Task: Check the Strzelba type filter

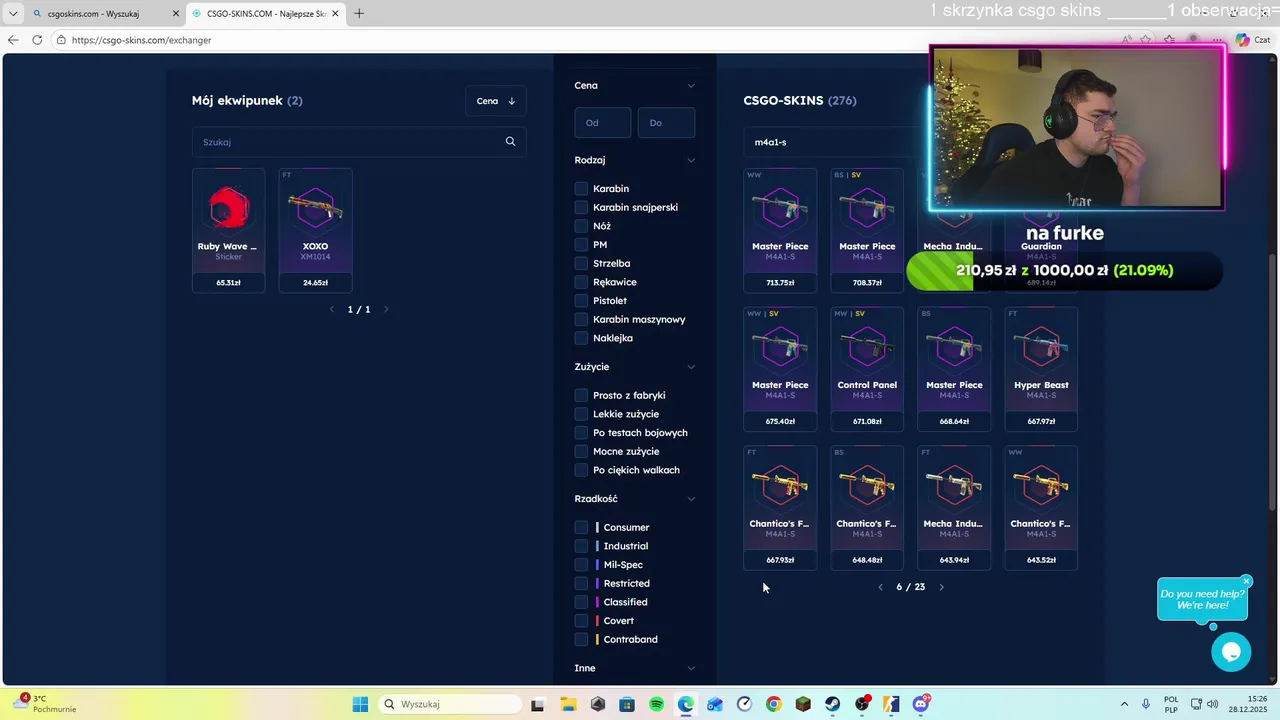Action: click(x=581, y=263)
